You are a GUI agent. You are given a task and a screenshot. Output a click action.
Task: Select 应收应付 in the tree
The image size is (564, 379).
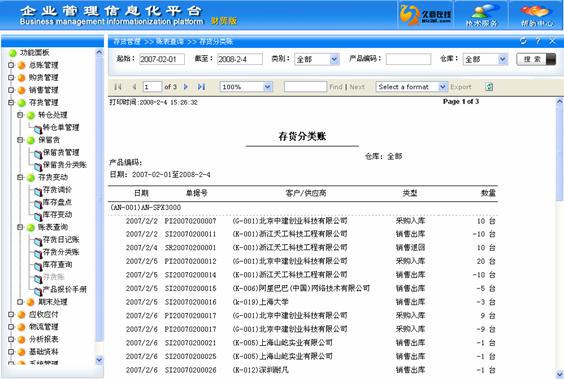tap(44, 314)
